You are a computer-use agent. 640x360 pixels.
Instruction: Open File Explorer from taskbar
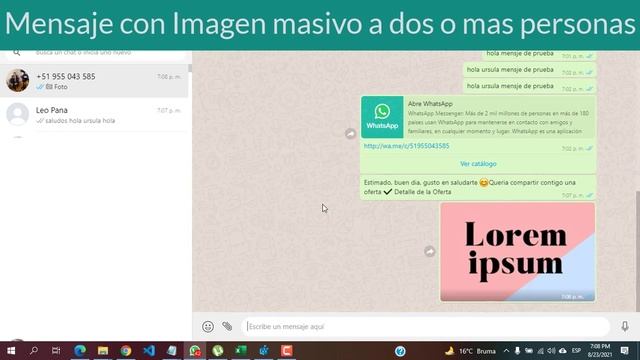click(103, 351)
